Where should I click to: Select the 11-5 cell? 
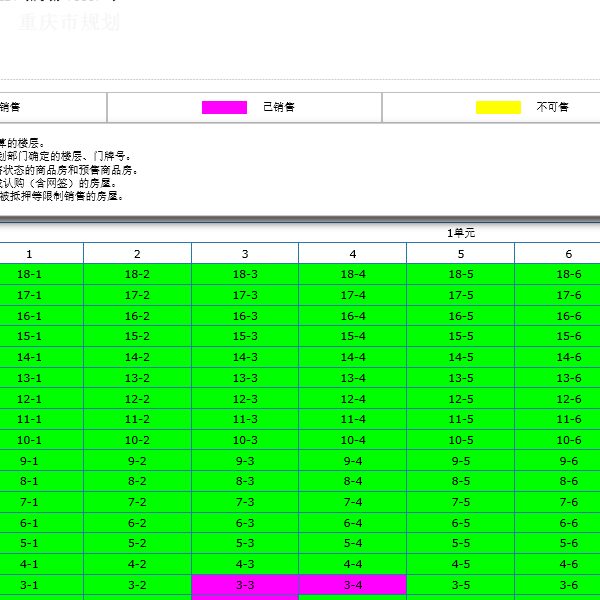coord(461,419)
